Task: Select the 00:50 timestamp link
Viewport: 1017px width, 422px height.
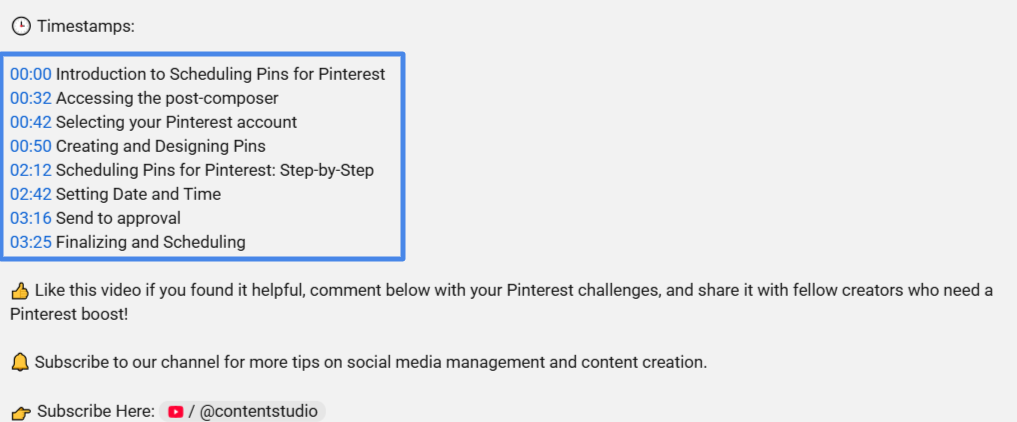Action: tap(30, 147)
